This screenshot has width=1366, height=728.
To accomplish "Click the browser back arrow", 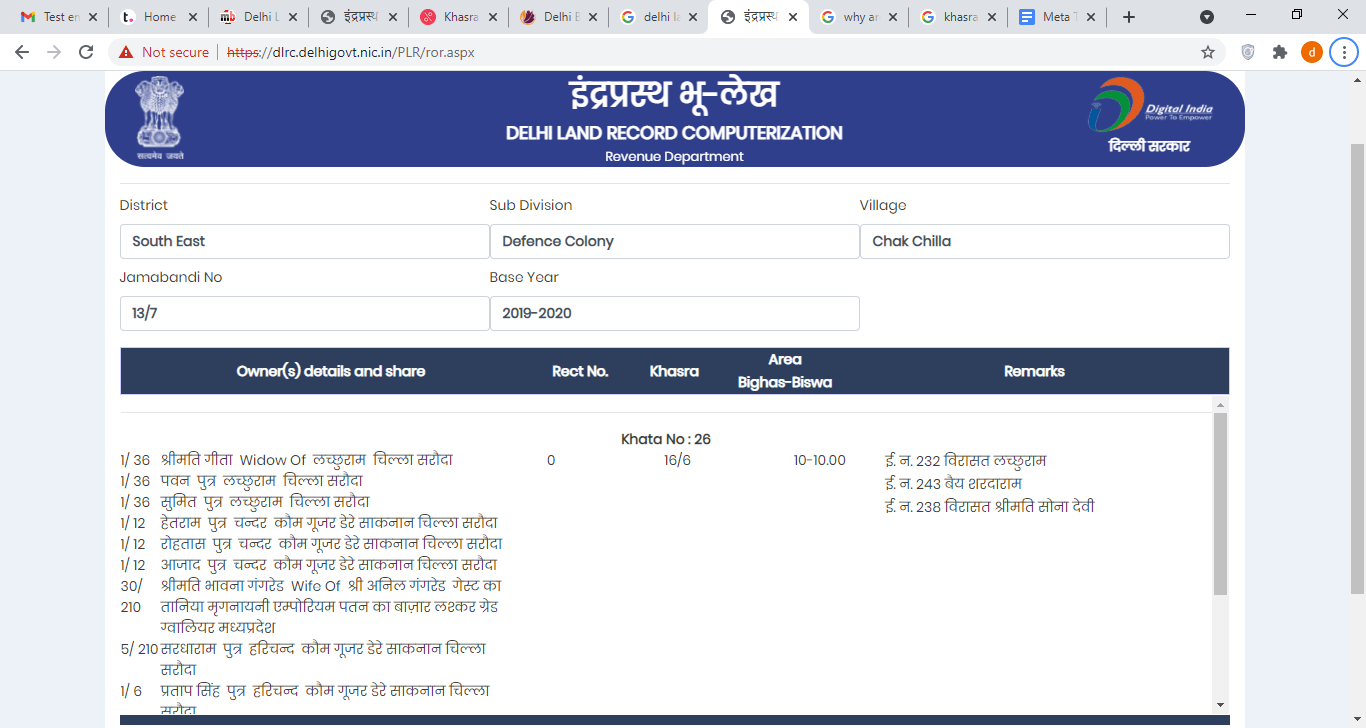I will click(22, 52).
